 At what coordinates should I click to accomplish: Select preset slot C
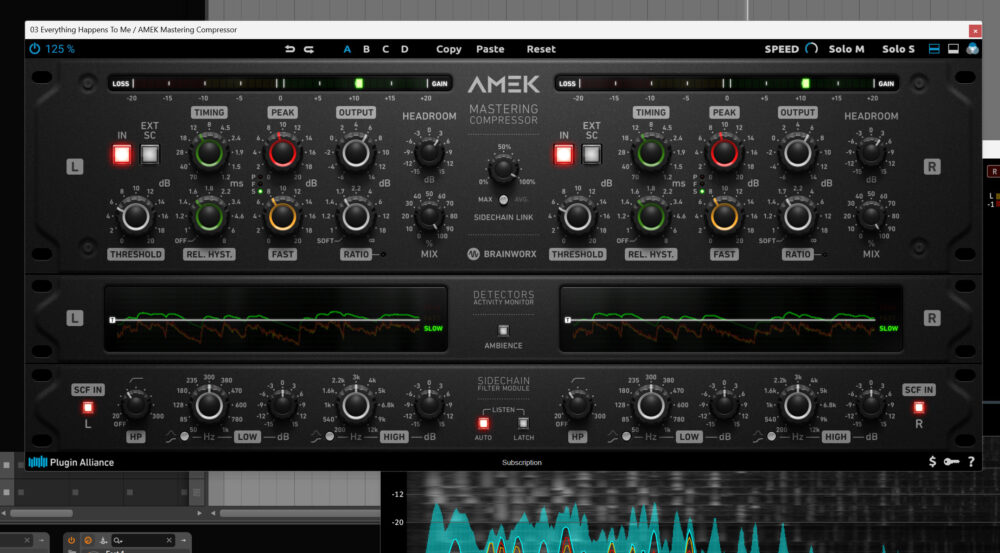coord(385,49)
